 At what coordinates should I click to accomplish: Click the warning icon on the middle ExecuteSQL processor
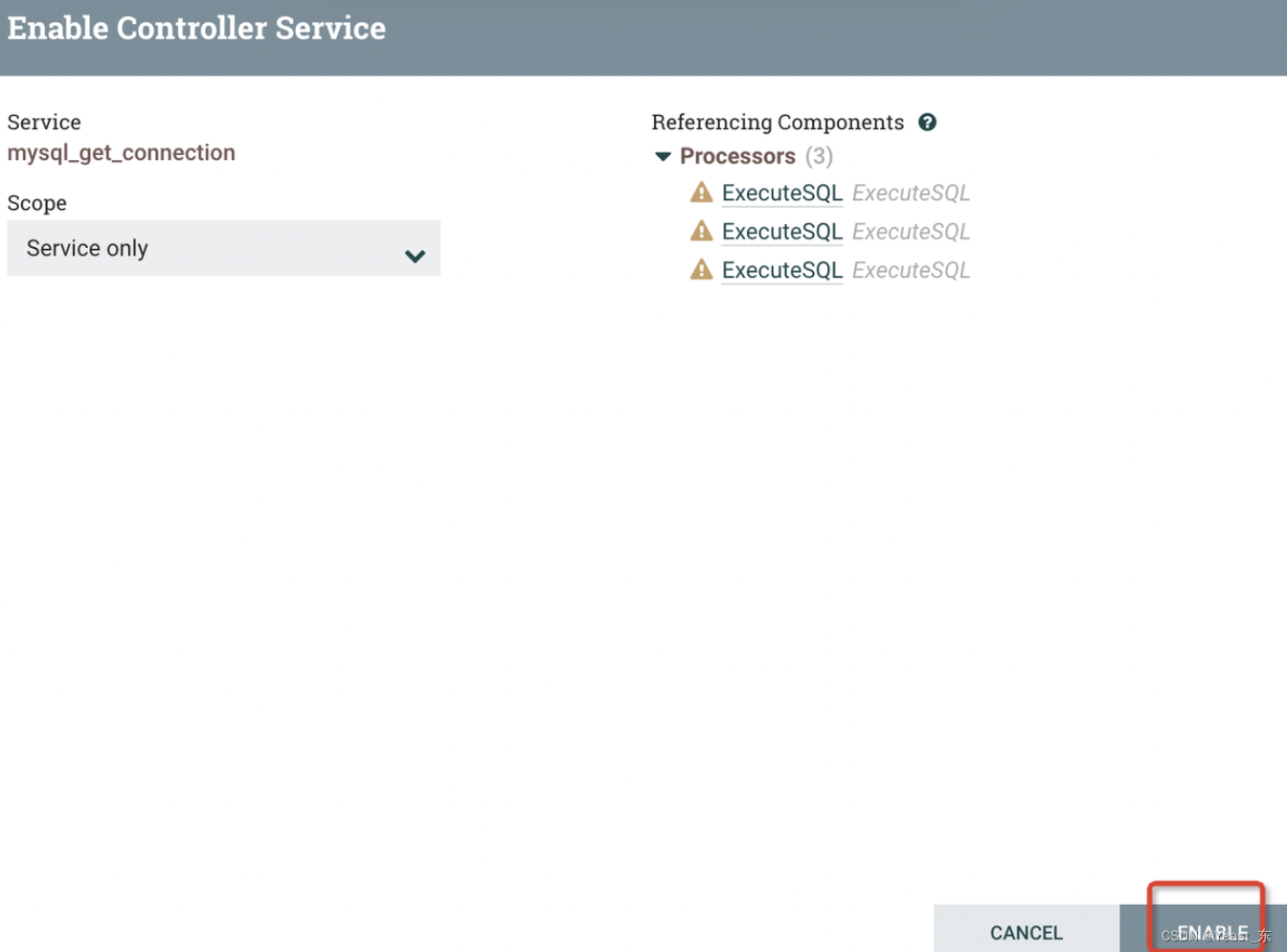[702, 231]
